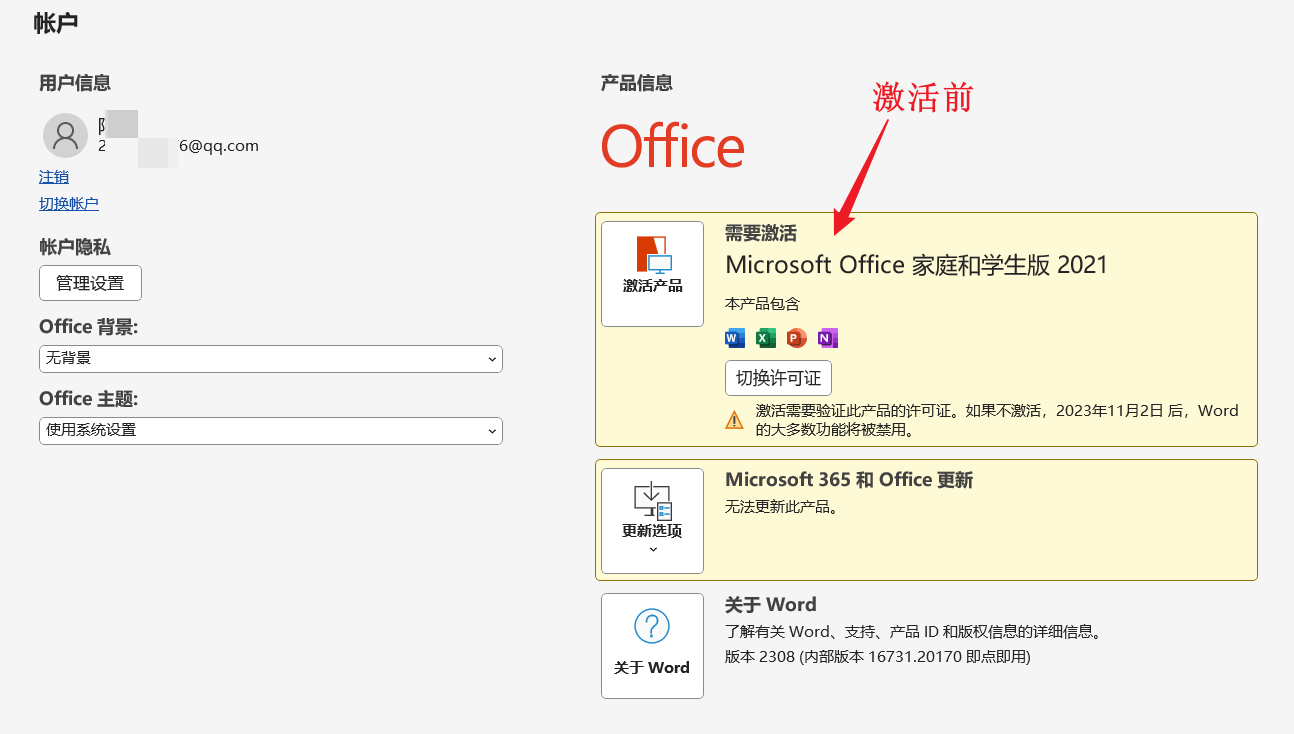Click the 激活产品 activate product button
The width and height of the screenshot is (1294, 734).
[x=652, y=273]
